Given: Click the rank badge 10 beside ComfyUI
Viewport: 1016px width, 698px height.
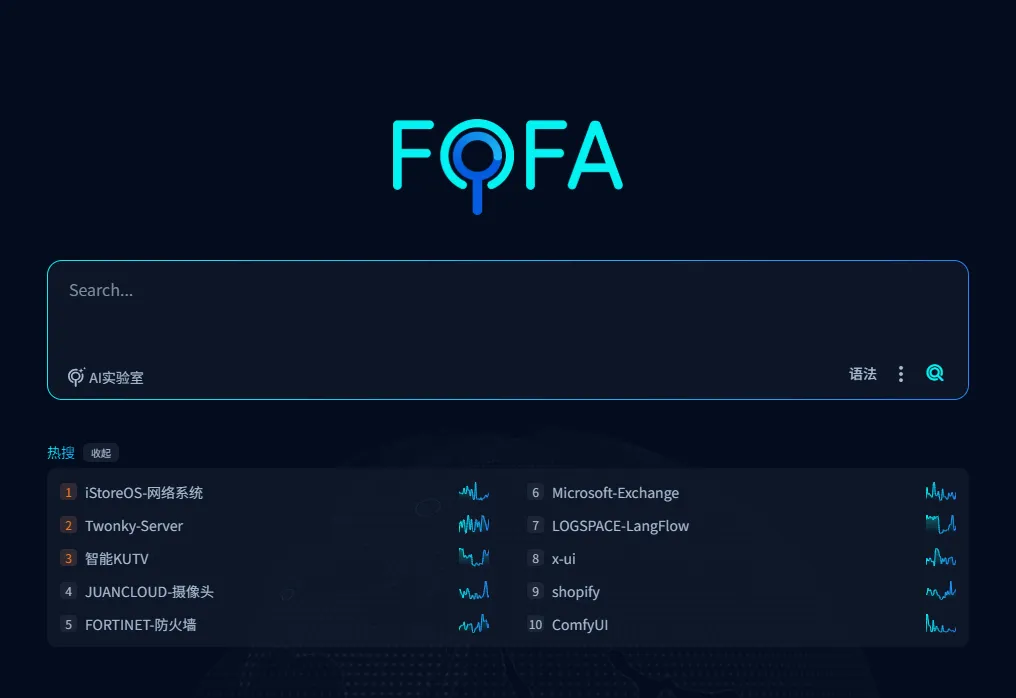Looking at the screenshot, I should (x=535, y=624).
